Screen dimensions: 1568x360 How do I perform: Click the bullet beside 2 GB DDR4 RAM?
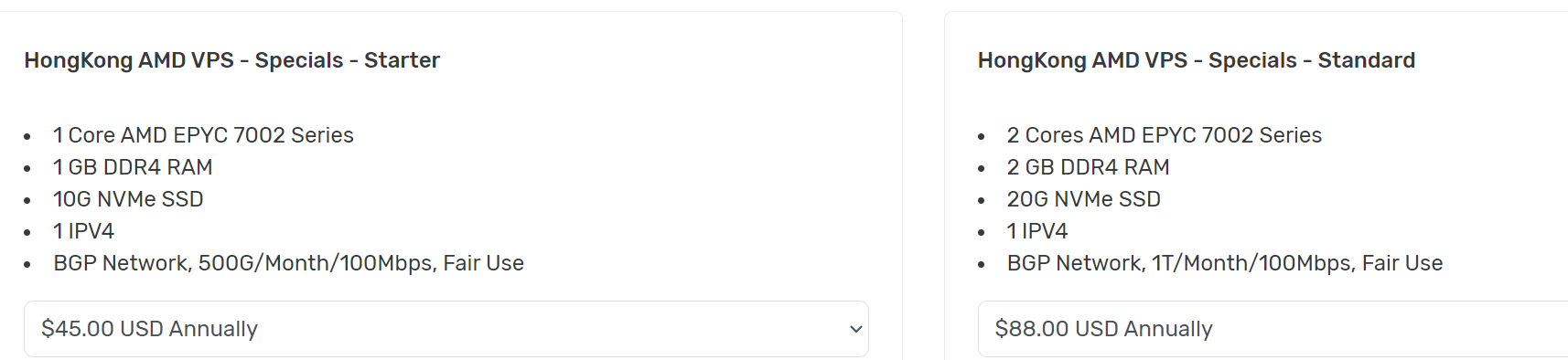[982, 169]
